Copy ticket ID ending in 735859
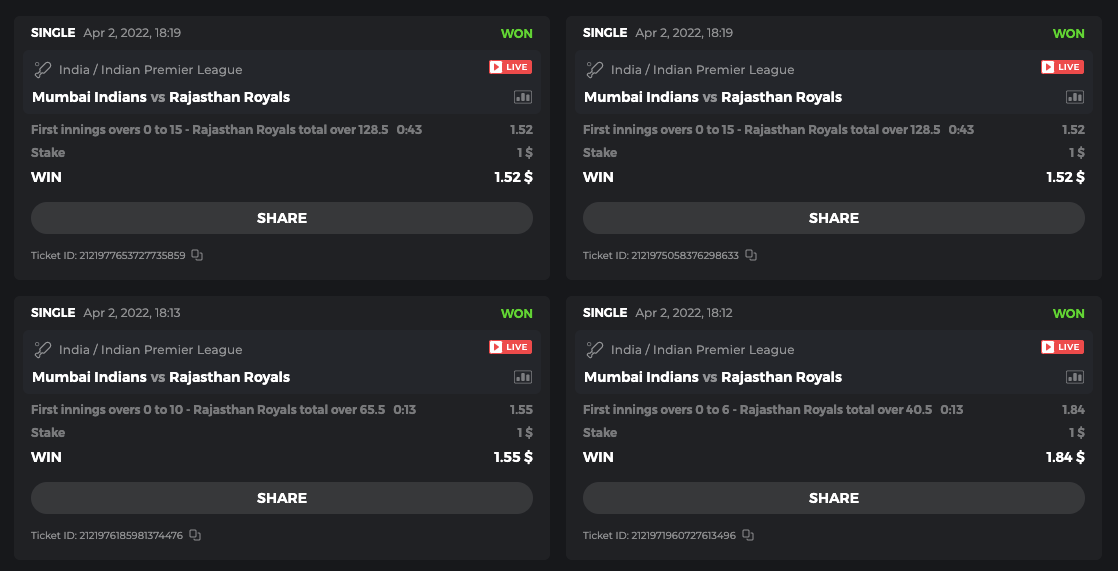This screenshot has width=1118, height=571. pyautogui.click(x=197, y=255)
